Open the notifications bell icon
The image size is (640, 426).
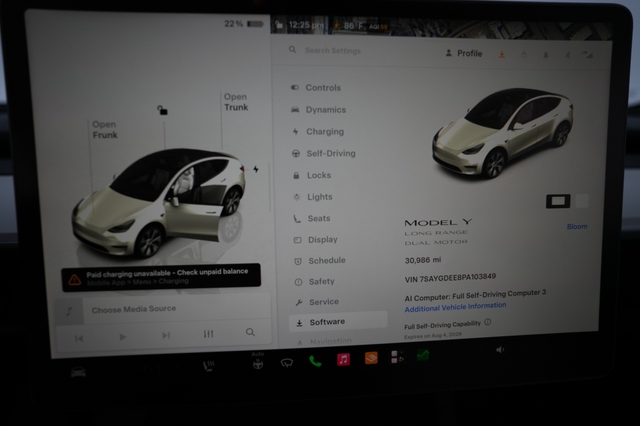click(546, 55)
